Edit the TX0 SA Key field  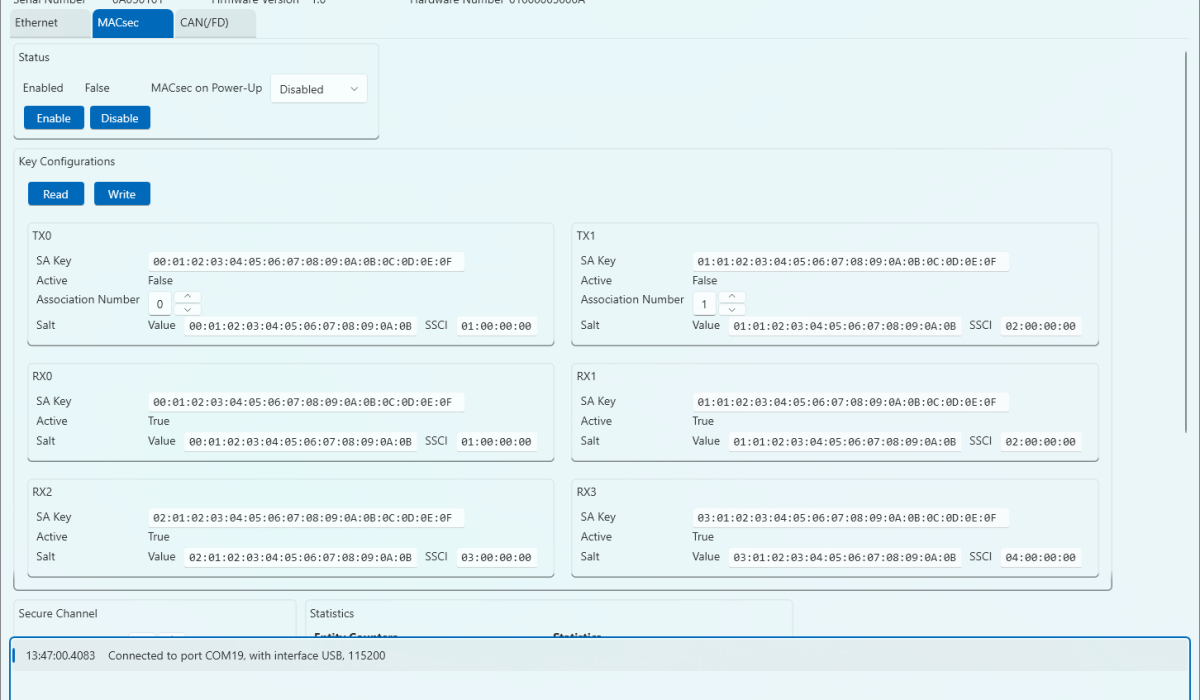pos(306,262)
